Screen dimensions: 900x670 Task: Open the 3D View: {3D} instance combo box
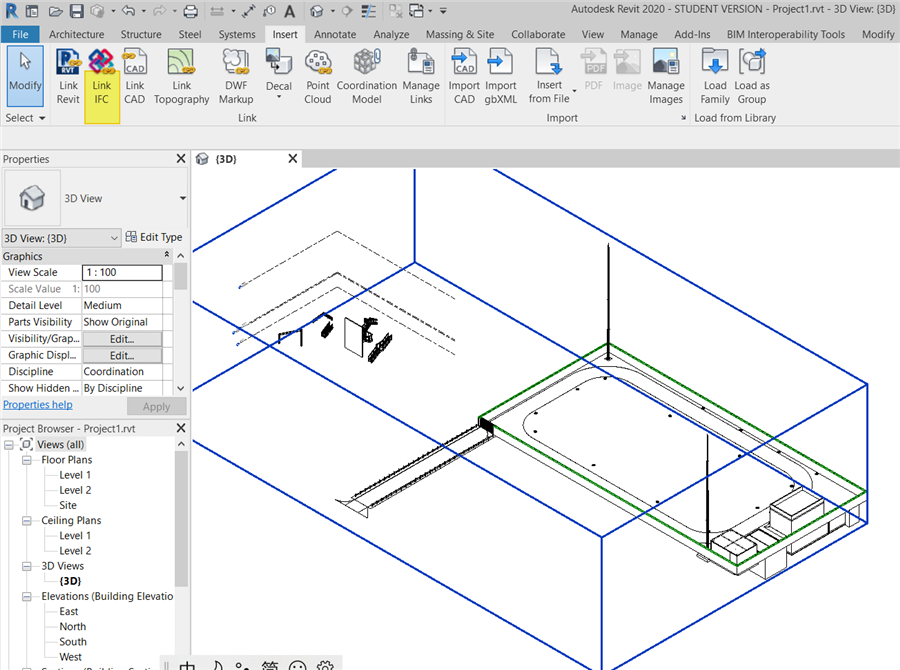point(61,238)
